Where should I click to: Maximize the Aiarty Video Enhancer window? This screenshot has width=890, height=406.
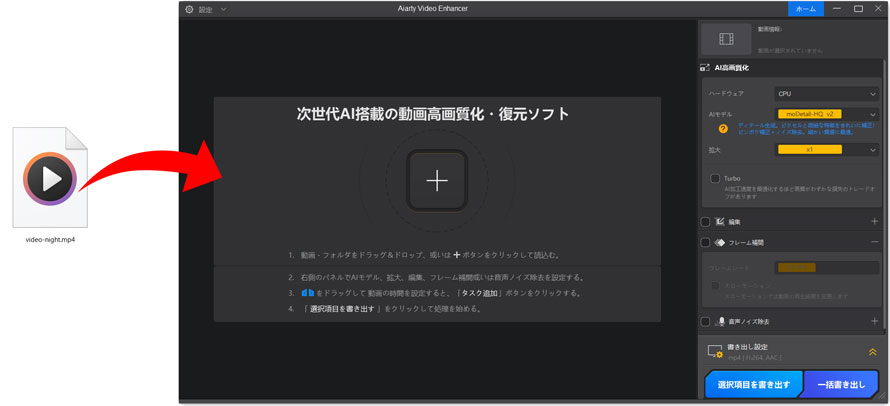858,9
